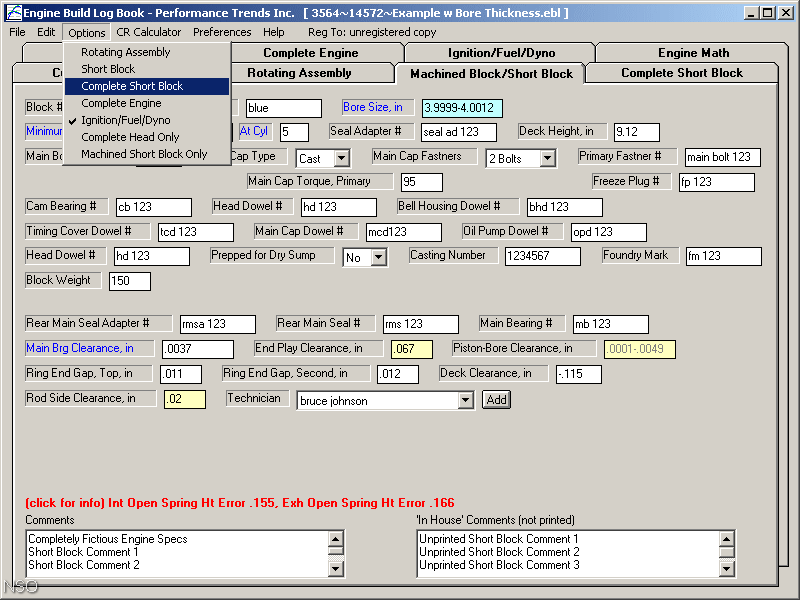Image resolution: width=800 pixels, height=600 pixels.
Task: Click the Bore Size 3.9999-4.0012 field
Action: coord(462,108)
